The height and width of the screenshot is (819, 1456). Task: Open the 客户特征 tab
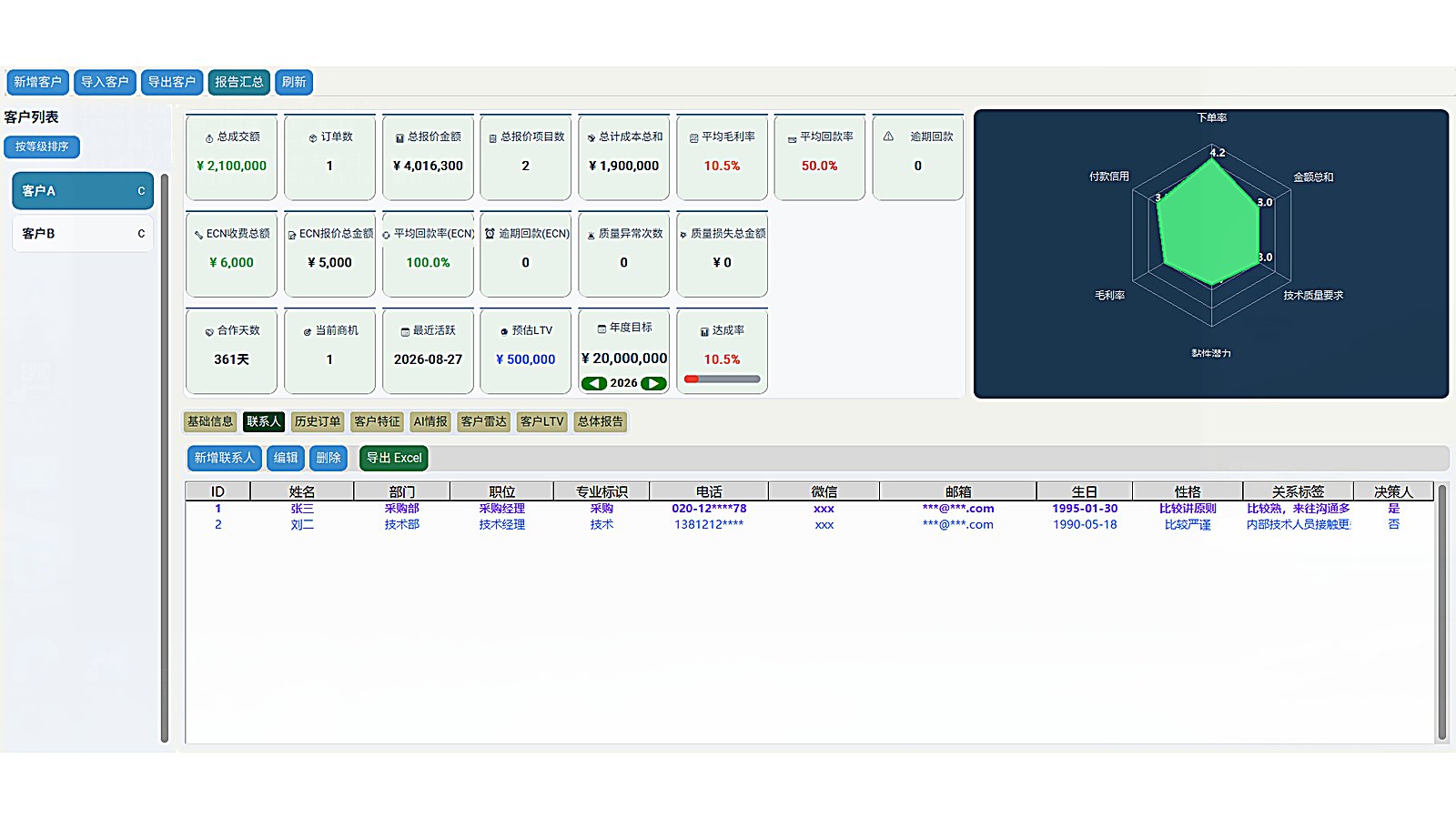pos(377,421)
